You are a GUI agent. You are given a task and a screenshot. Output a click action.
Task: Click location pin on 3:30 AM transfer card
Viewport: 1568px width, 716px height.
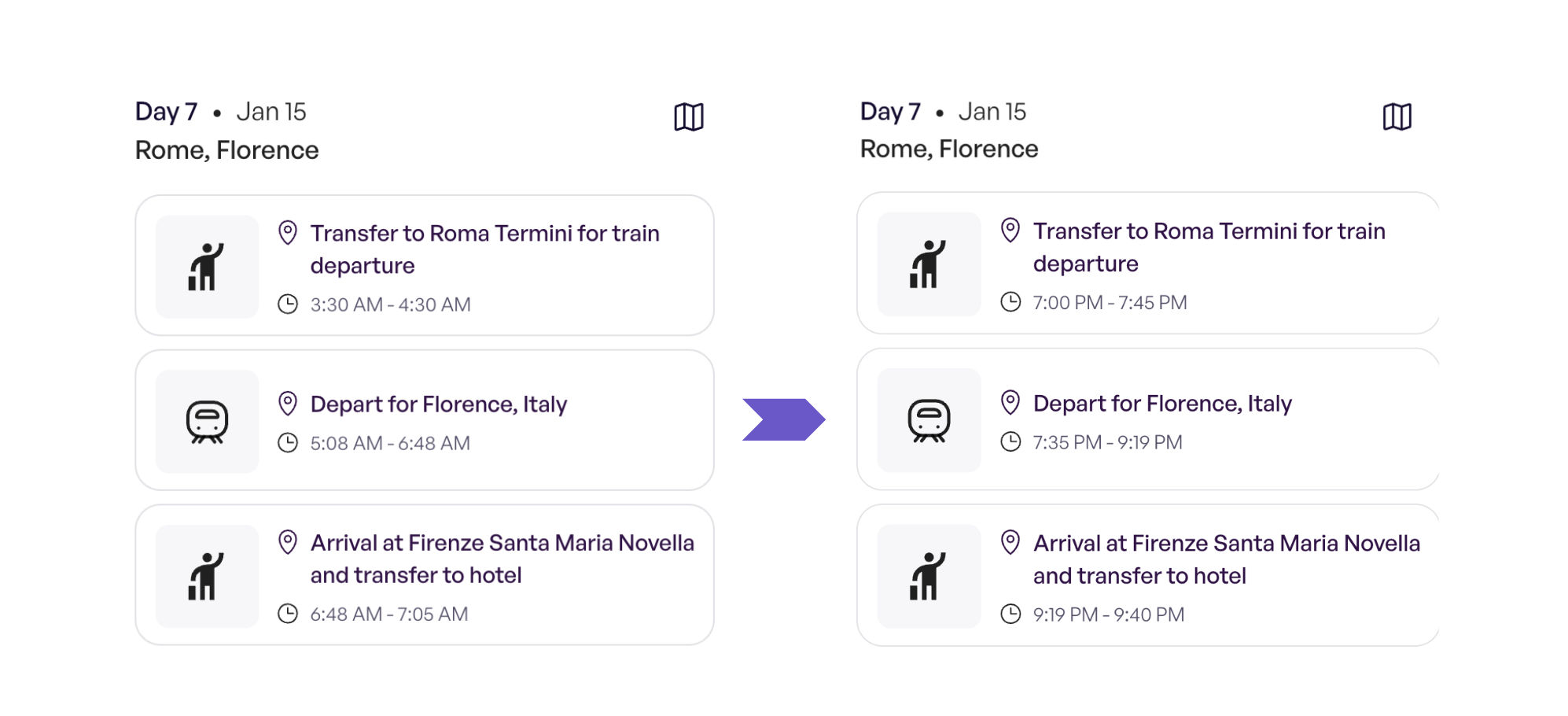(x=288, y=233)
